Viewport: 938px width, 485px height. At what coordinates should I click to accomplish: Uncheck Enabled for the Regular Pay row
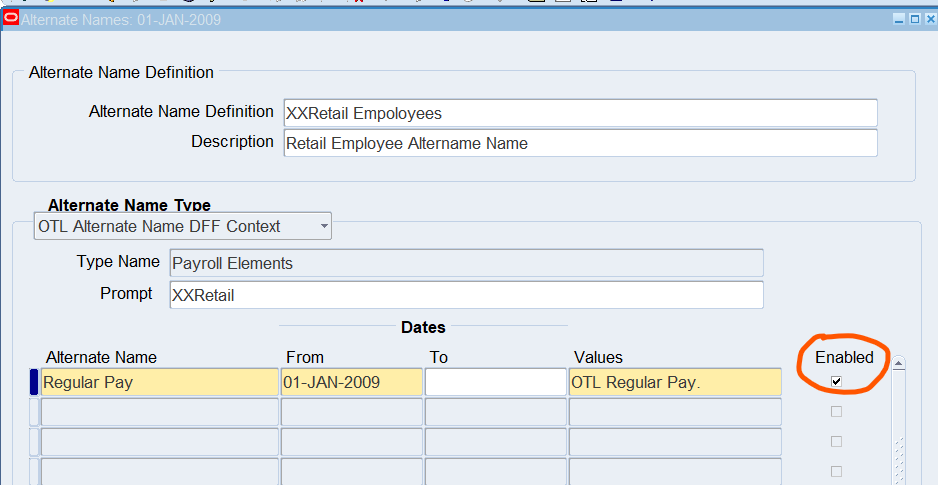(836, 381)
